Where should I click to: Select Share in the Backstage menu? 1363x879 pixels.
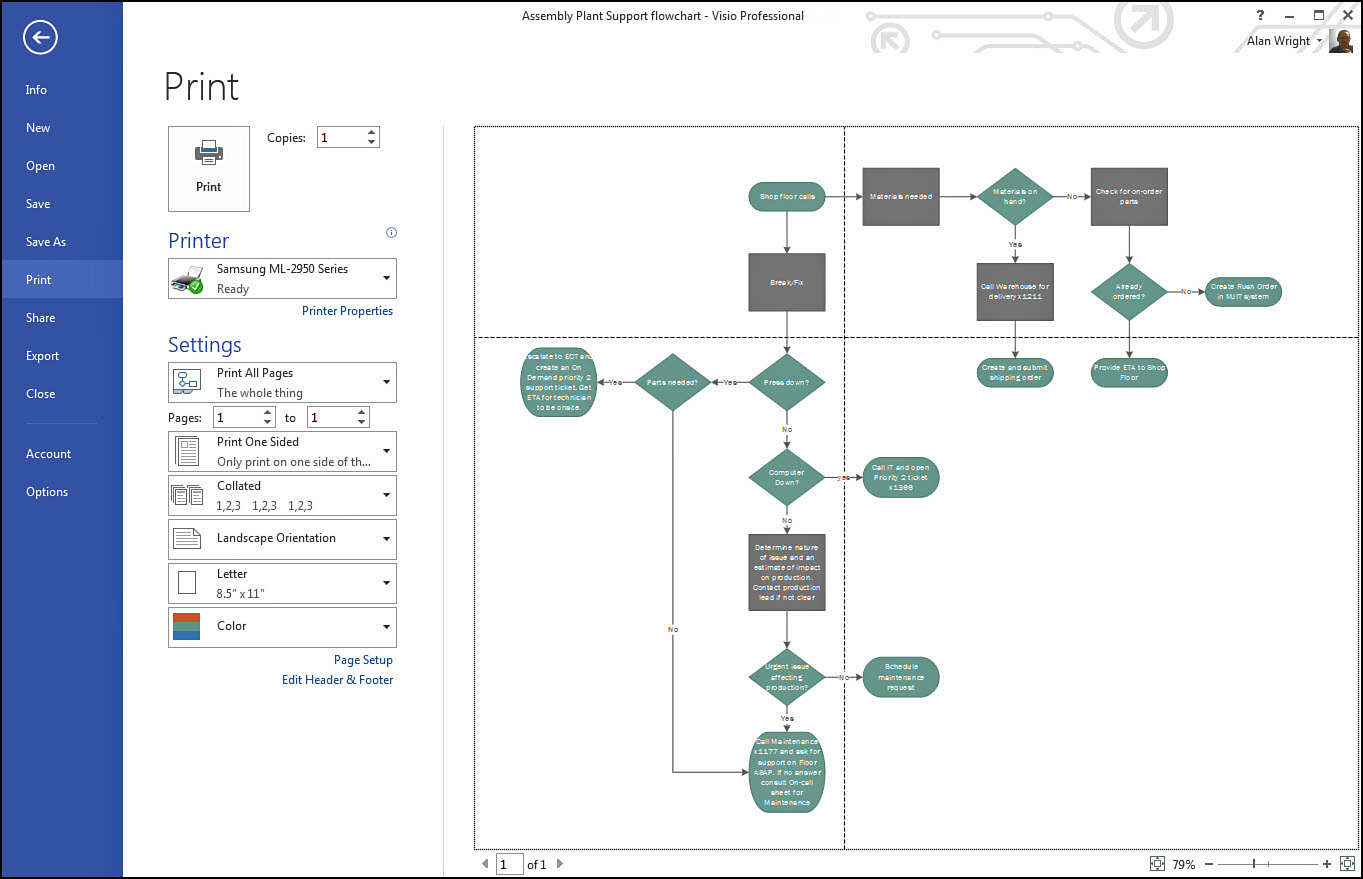click(61, 318)
